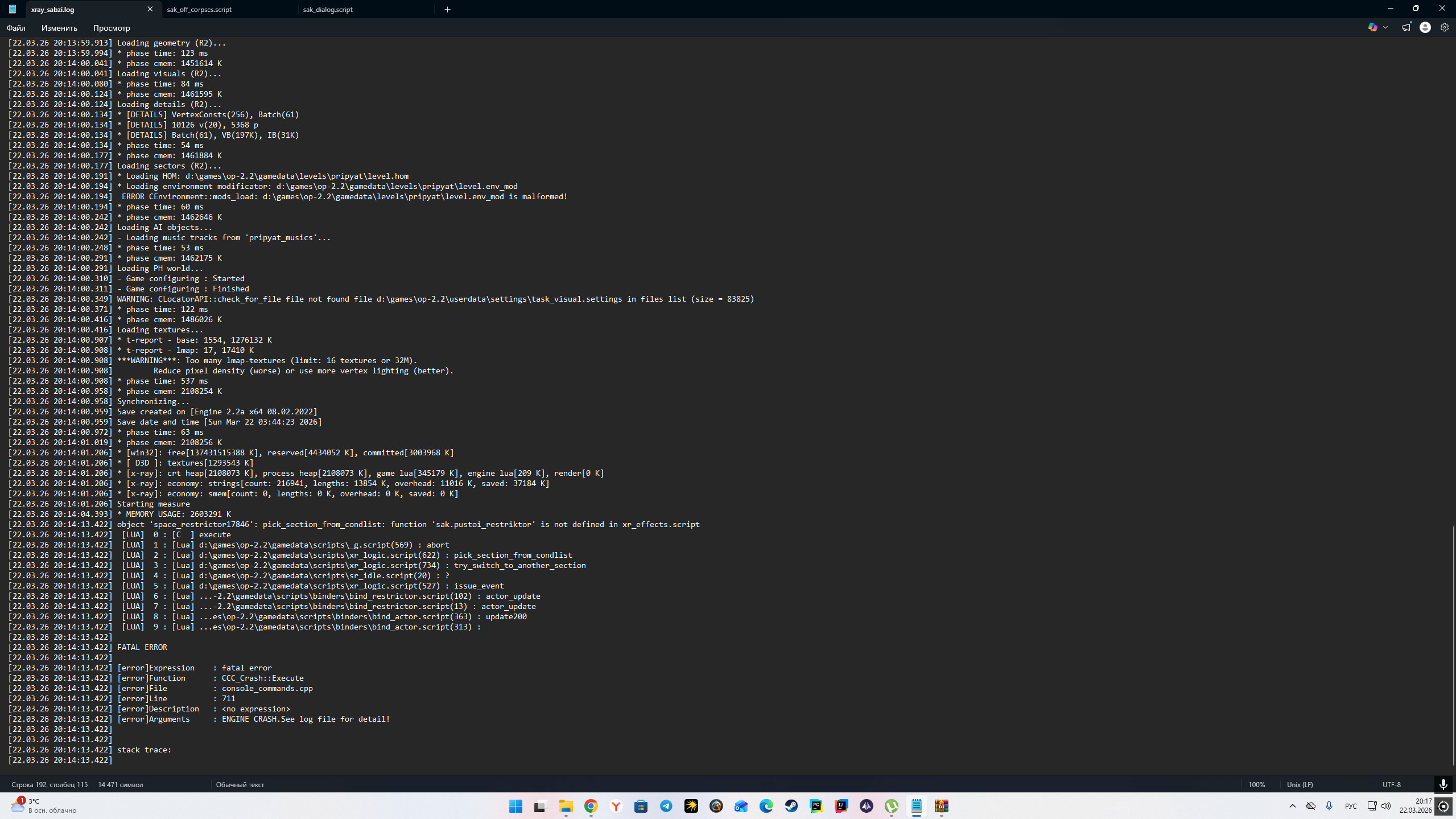
Task: Switch to sak_dialog.script tab
Action: 328,9
